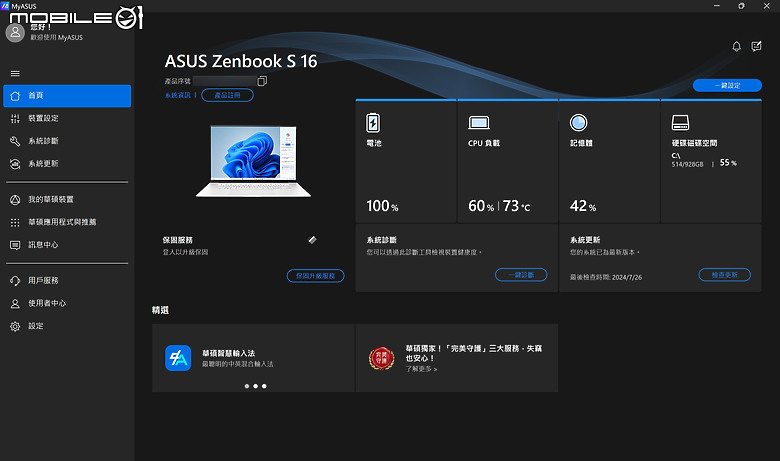Click the 登入以升級保固 text
This screenshot has width=780, height=461.
tap(186, 252)
